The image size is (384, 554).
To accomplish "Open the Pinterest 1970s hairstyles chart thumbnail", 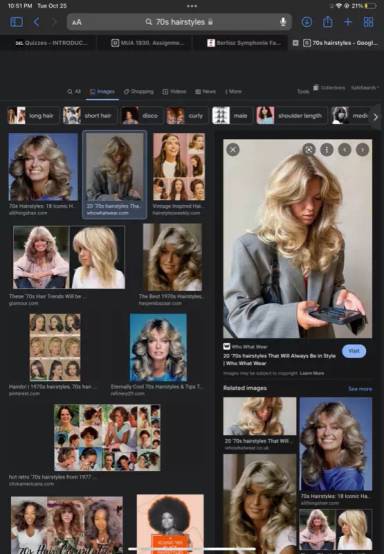I will click(x=55, y=347).
